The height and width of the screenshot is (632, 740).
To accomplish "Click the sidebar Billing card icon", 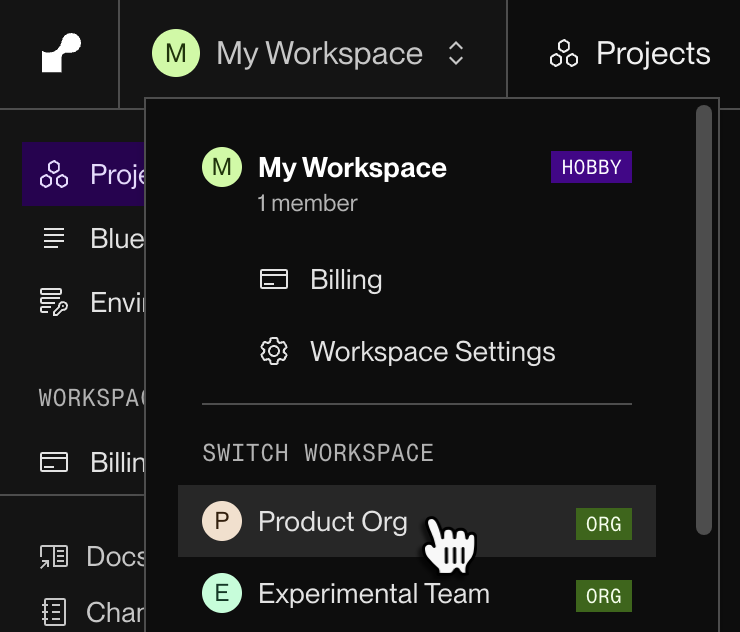I will pos(54,462).
